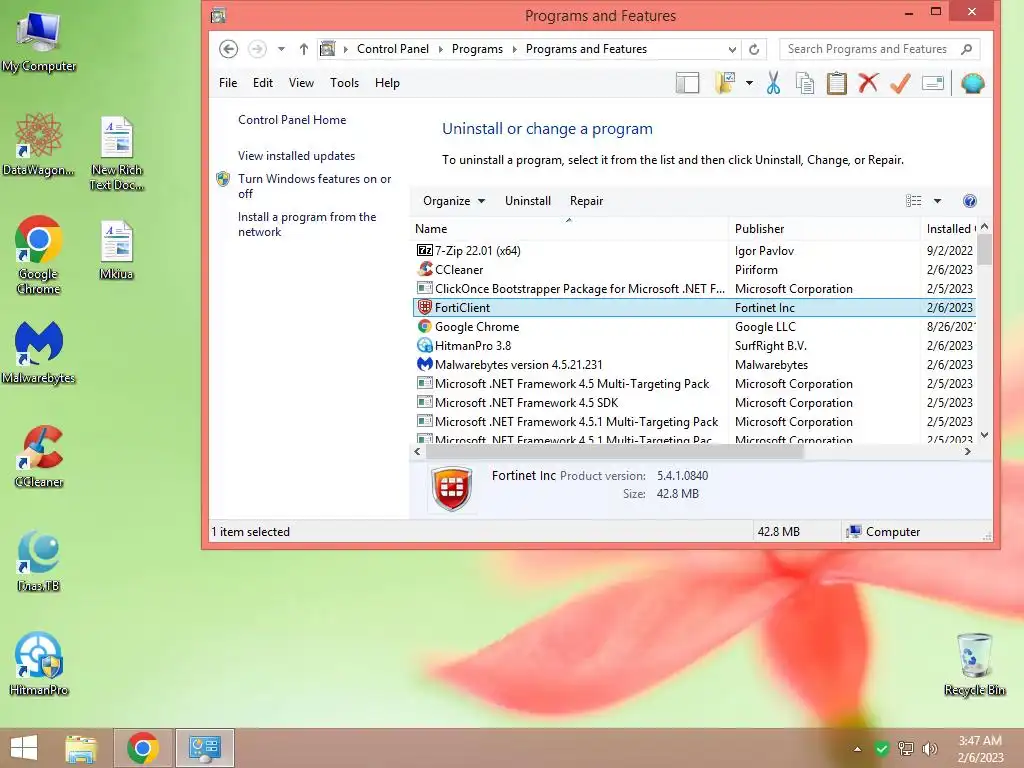The image size is (1024, 768).
Task: Select the Recycle Bin desktop icon
Action: pyautogui.click(x=974, y=664)
